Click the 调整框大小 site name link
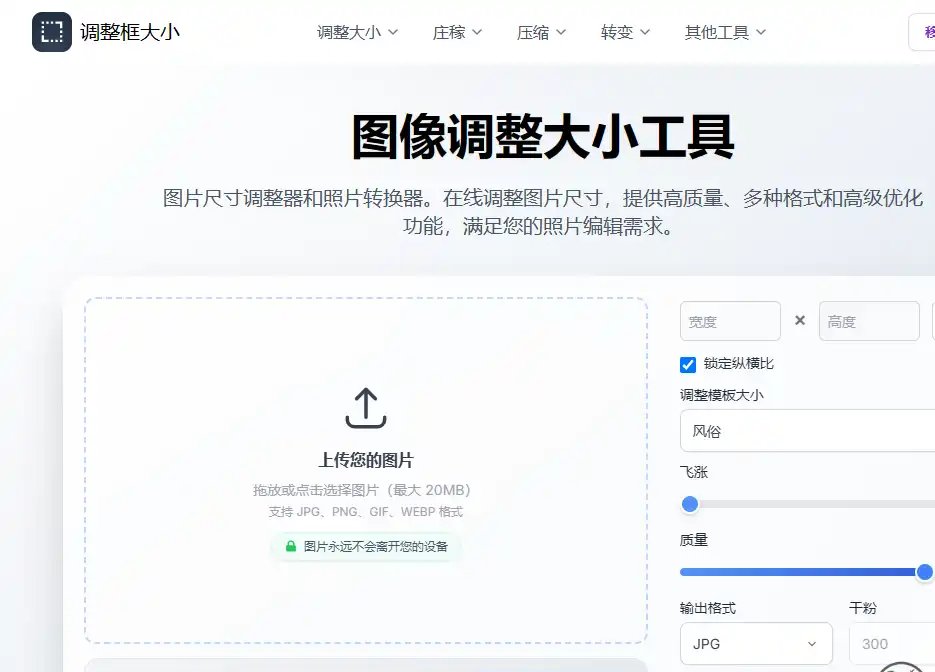Image resolution: width=935 pixels, height=672 pixels. [130, 32]
